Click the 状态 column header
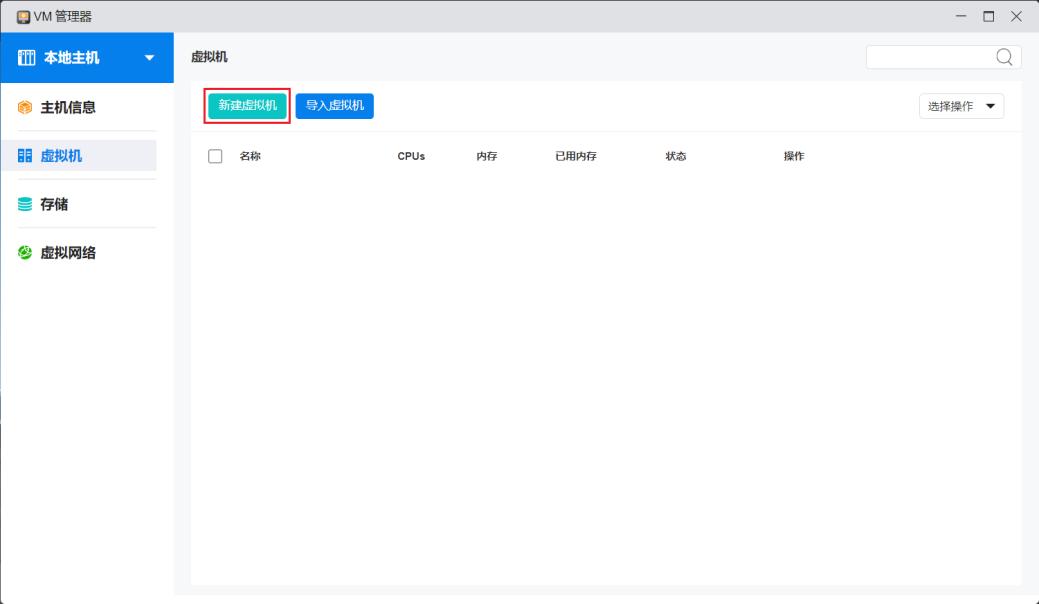Screen dimensions: 1039x604 676,156
